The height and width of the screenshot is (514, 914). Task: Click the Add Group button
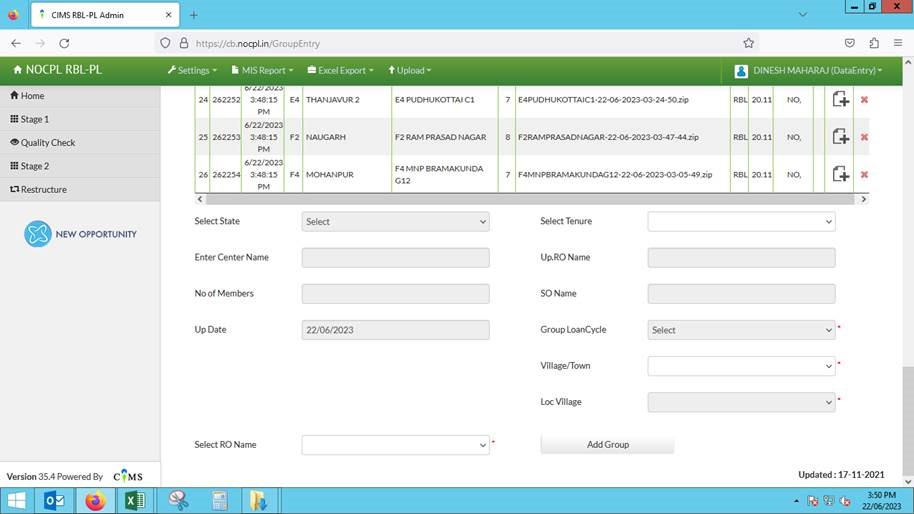(x=607, y=445)
